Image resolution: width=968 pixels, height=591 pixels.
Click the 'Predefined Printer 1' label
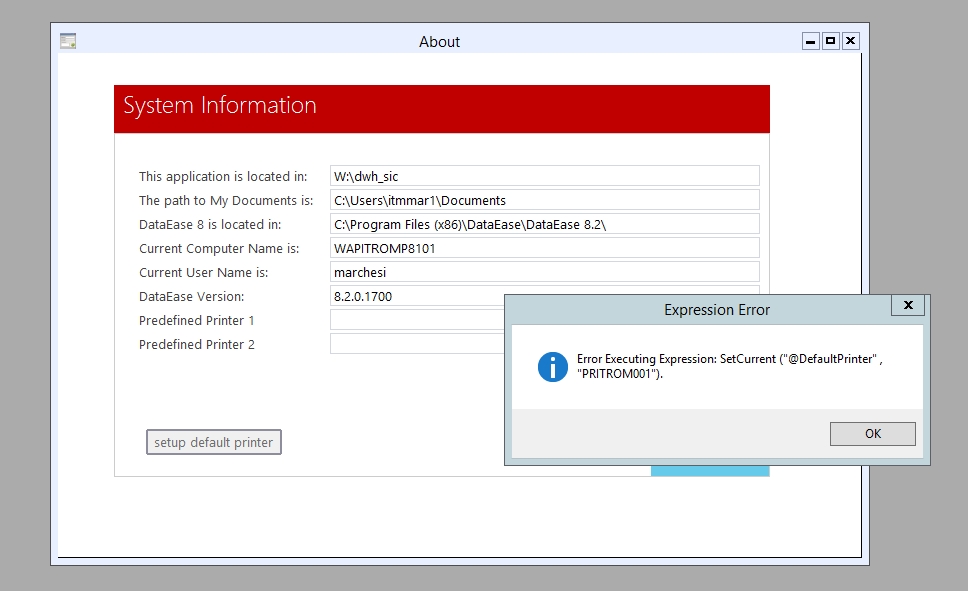pyautogui.click(x=196, y=321)
